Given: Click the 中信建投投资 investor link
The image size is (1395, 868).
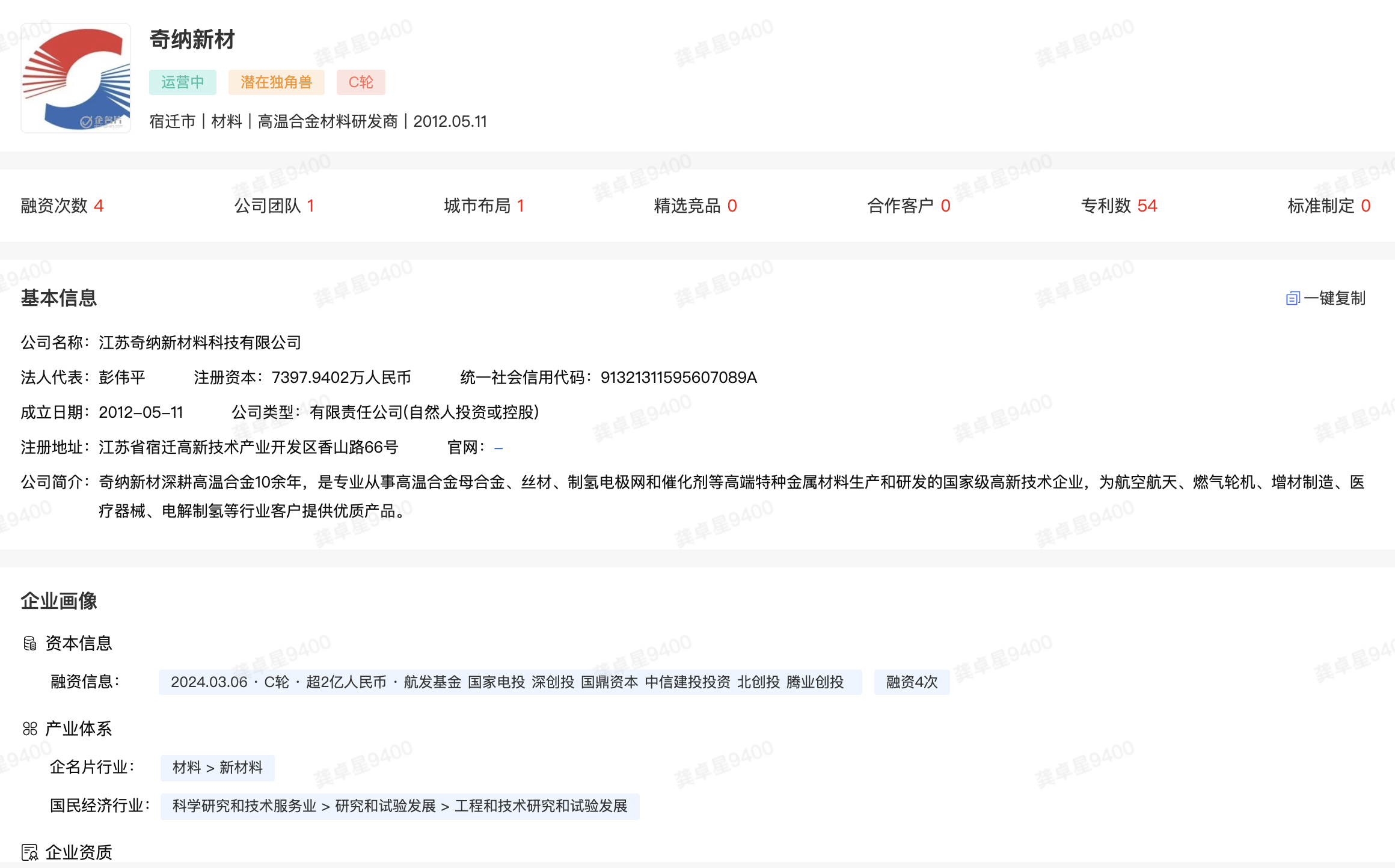Looking at the screenshot, I should (688, 682).
